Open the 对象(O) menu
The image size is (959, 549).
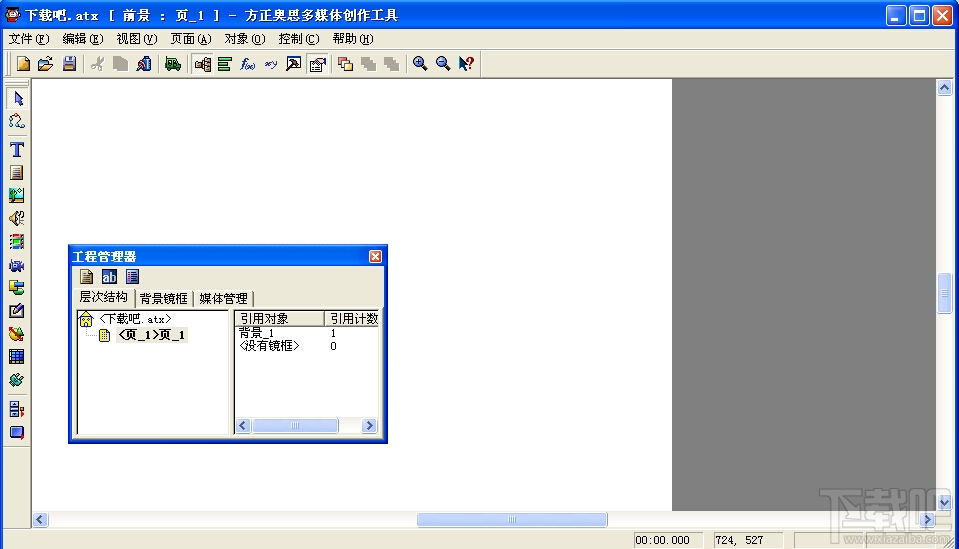pyautogui.click(x=245, y=39)
